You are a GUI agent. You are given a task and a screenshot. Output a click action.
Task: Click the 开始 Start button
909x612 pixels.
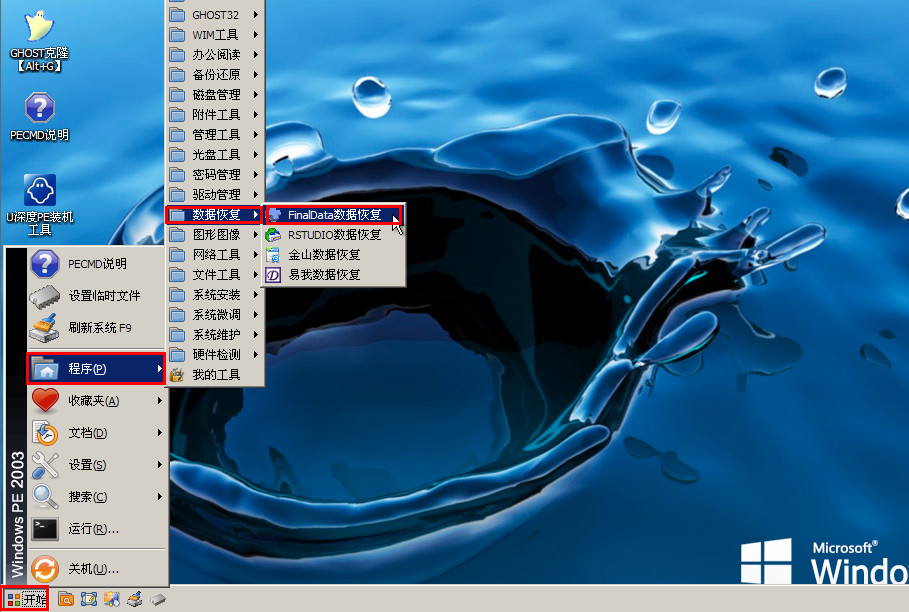[x=26, y=599]
